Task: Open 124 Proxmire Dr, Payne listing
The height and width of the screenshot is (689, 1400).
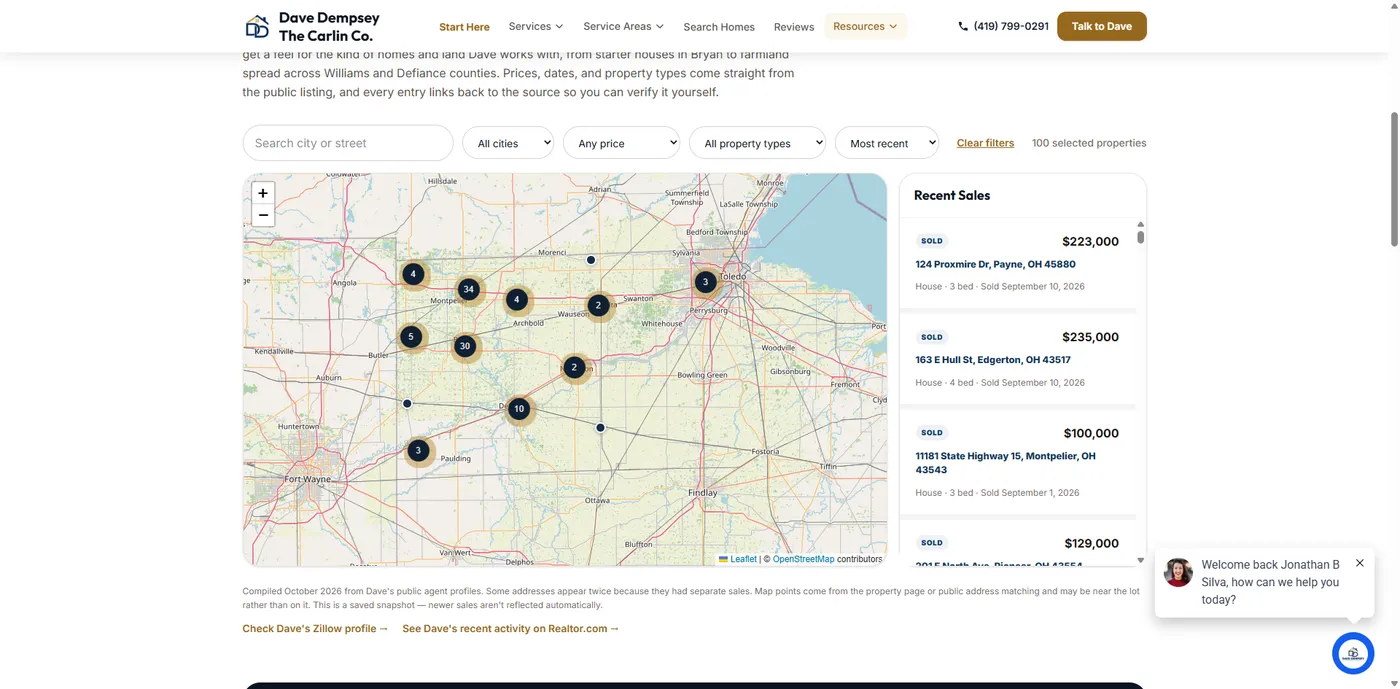Action: click(x=995, y=264)
